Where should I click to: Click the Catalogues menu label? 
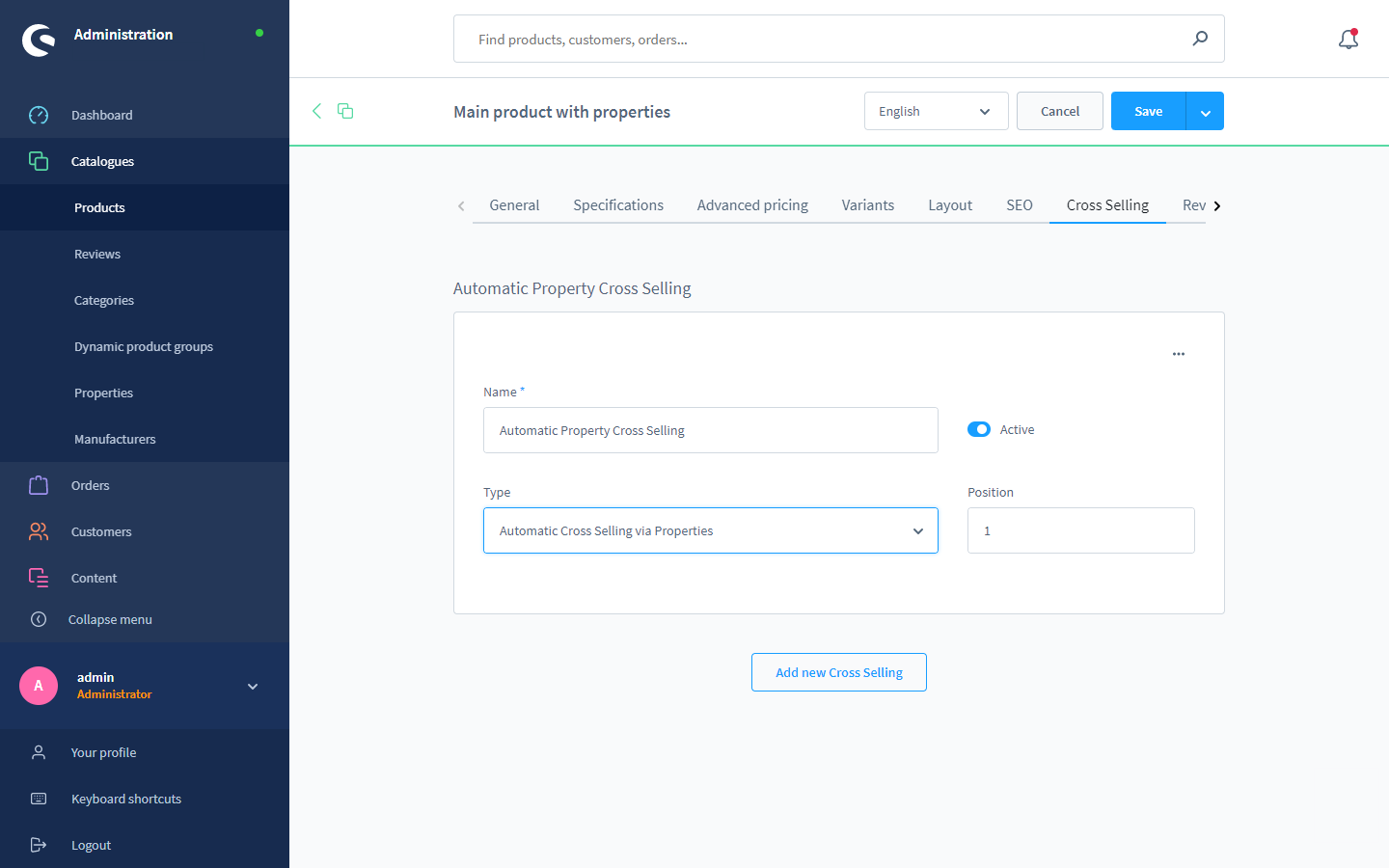tap(102, 161)
